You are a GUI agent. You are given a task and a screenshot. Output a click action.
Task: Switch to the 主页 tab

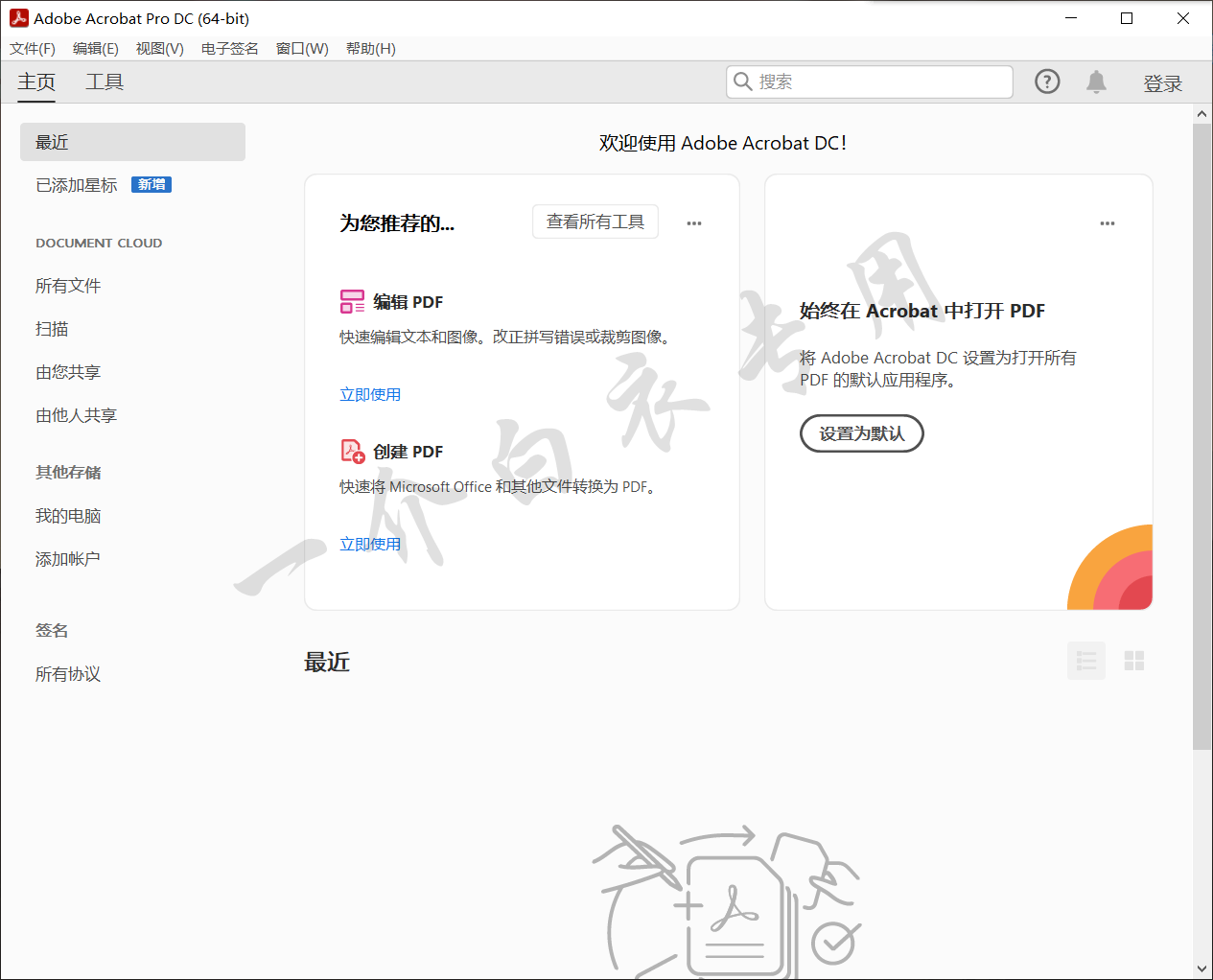[x=36, y=82]
